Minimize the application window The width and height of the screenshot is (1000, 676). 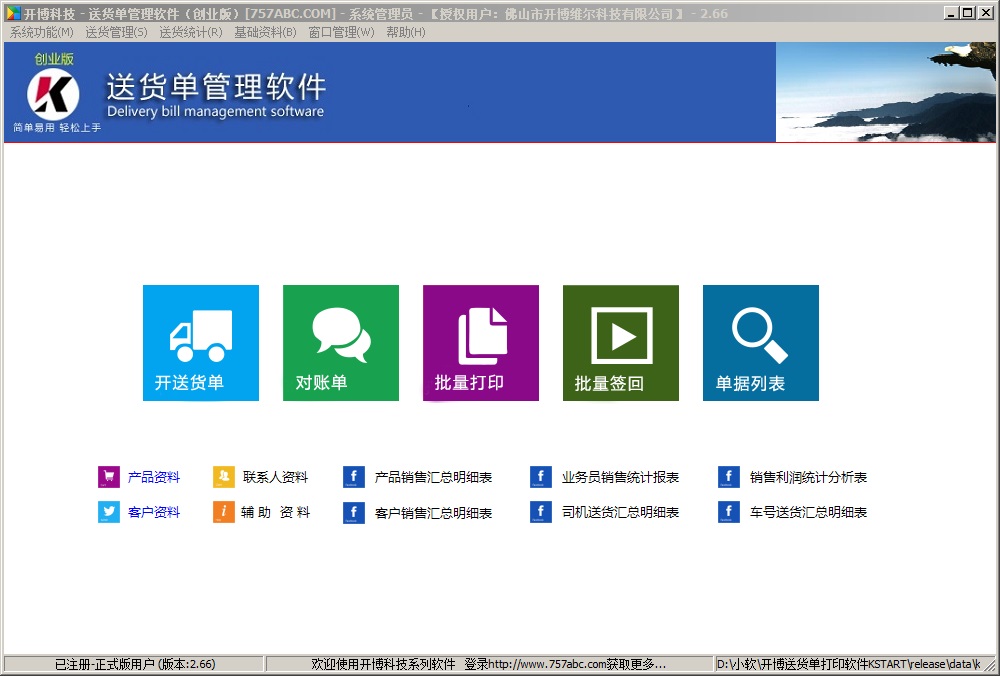pos(952,13)
